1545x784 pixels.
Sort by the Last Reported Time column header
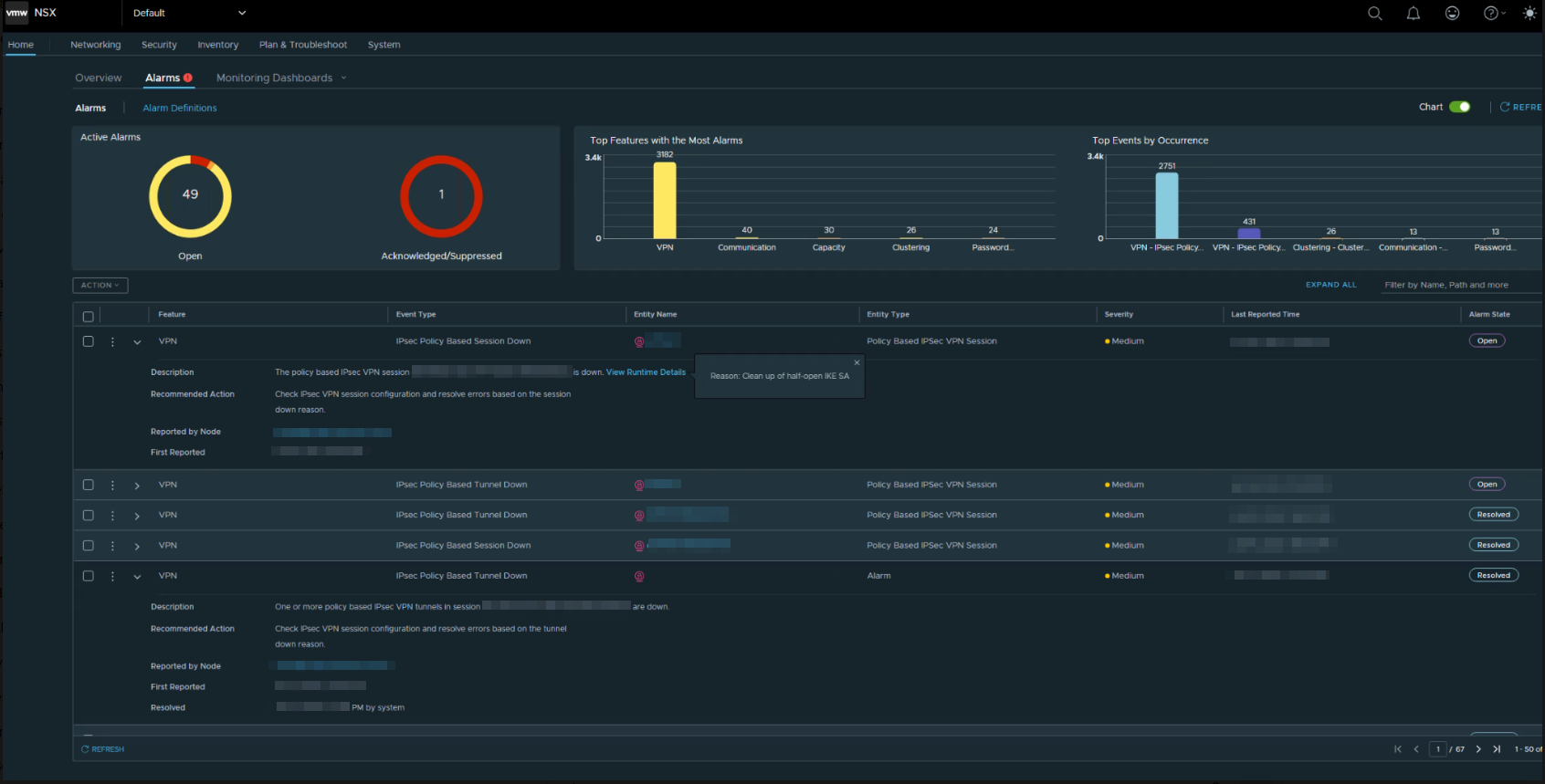[x=1265, y=314]
